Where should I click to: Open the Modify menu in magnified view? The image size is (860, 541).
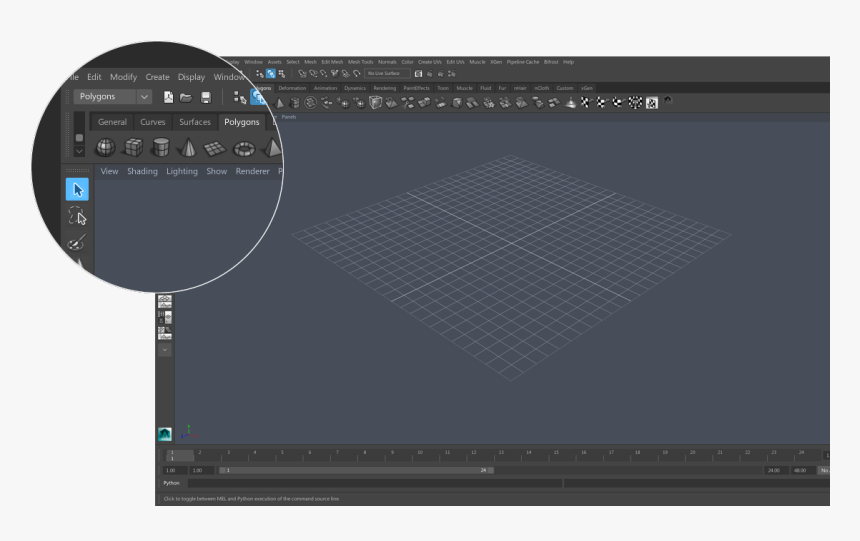click(123, 77)
